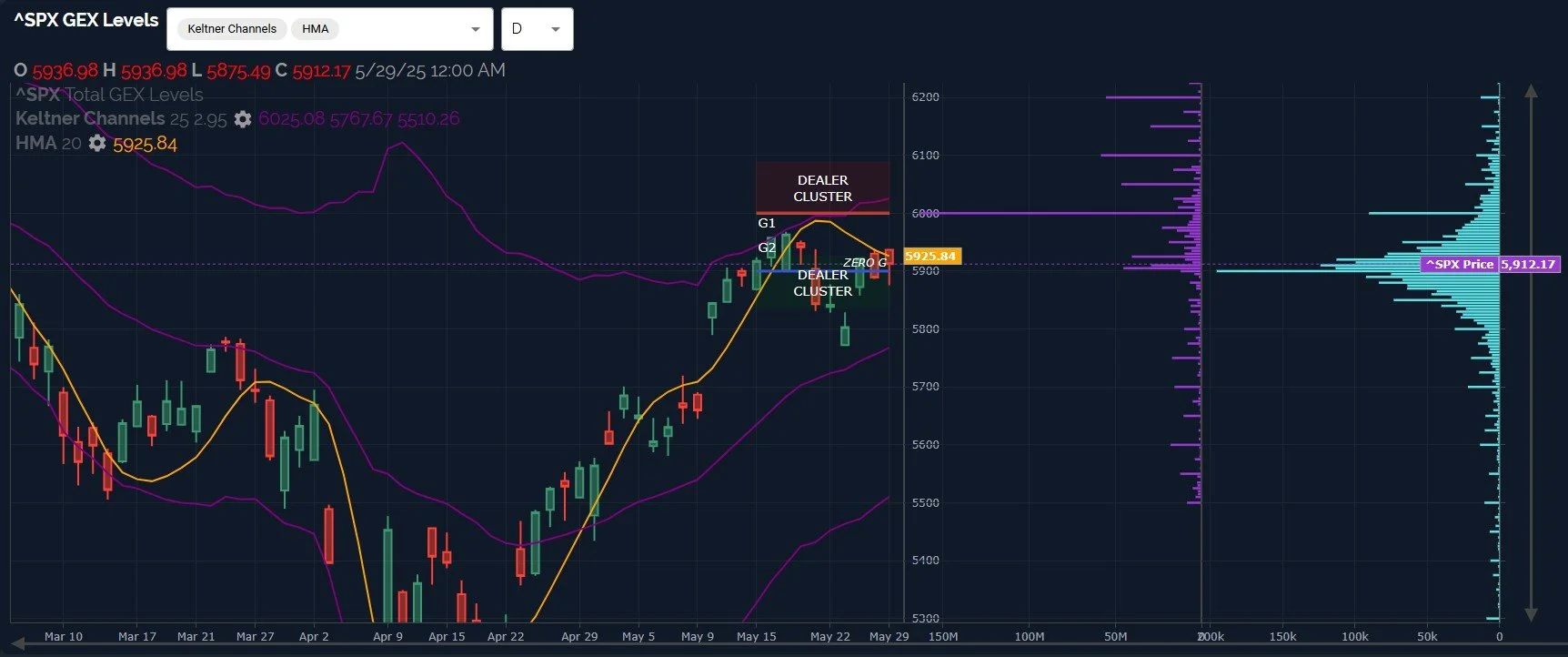The height and width of the screenshot is (657, 1568).
Task: Click the ZERO G level label
Action: (864, 262)
